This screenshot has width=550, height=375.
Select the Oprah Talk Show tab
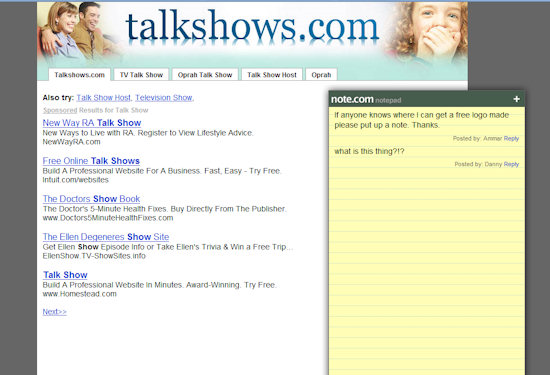(x=205, y=75)
